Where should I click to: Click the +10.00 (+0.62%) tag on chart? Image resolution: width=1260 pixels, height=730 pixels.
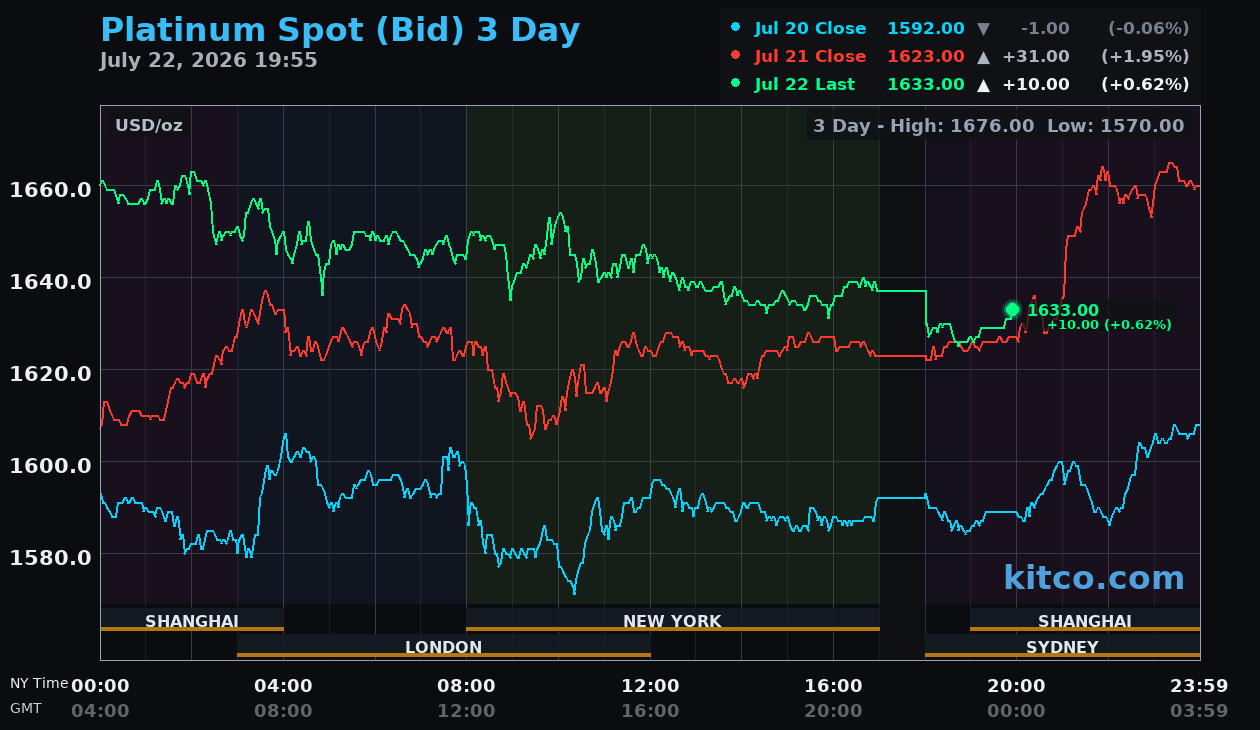click(1109, 325)
